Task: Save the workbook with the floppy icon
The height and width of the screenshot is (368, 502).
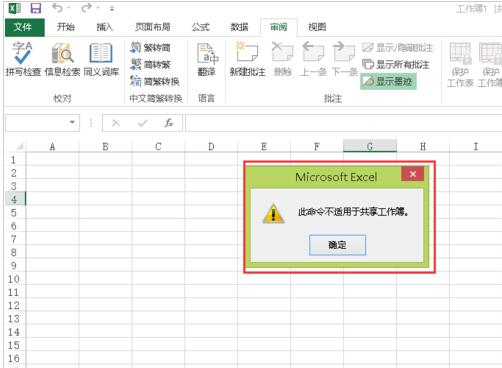Action: tap(36, 8)
